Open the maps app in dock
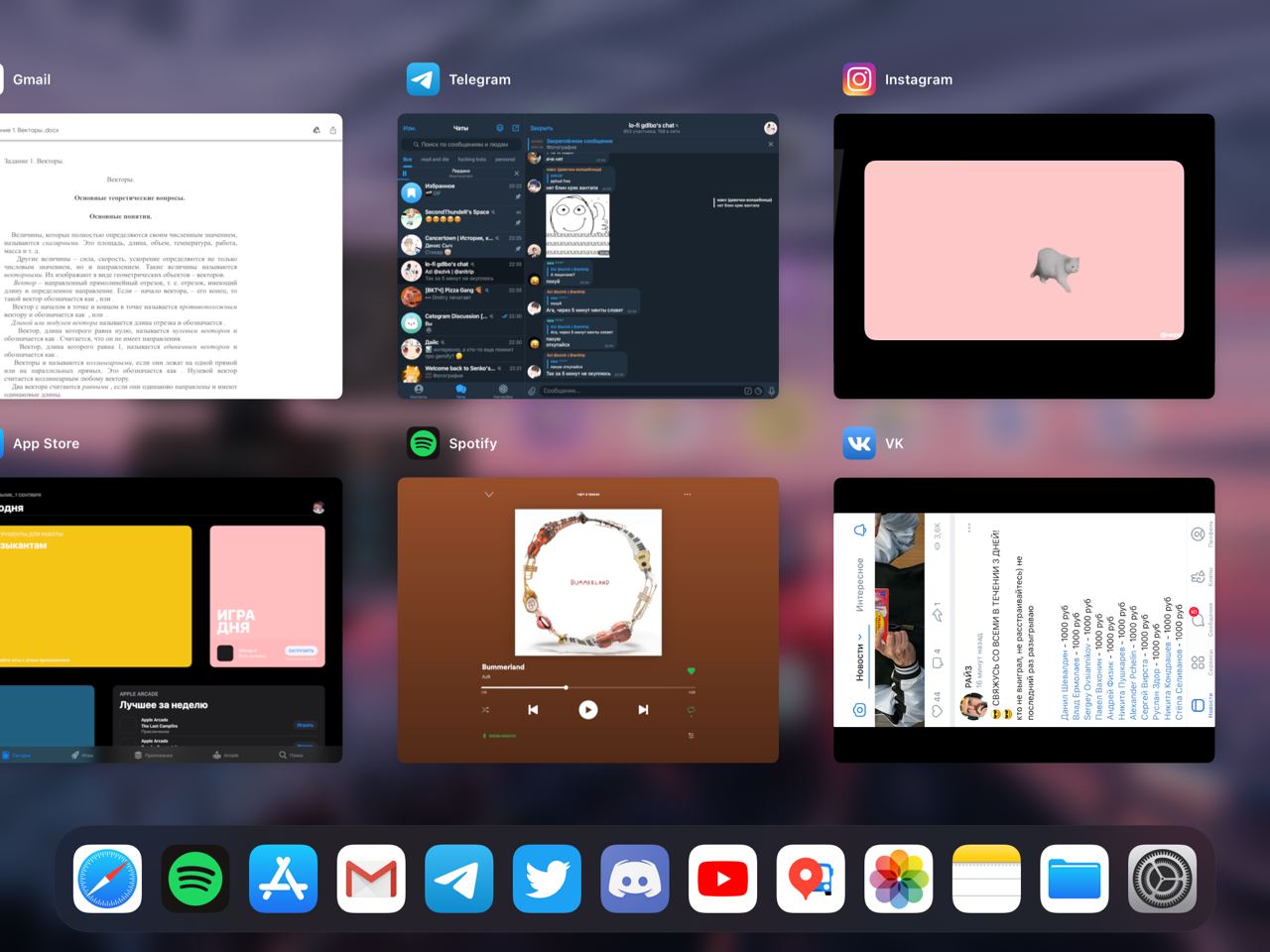1270x952 pixels. tap(811, 879)
